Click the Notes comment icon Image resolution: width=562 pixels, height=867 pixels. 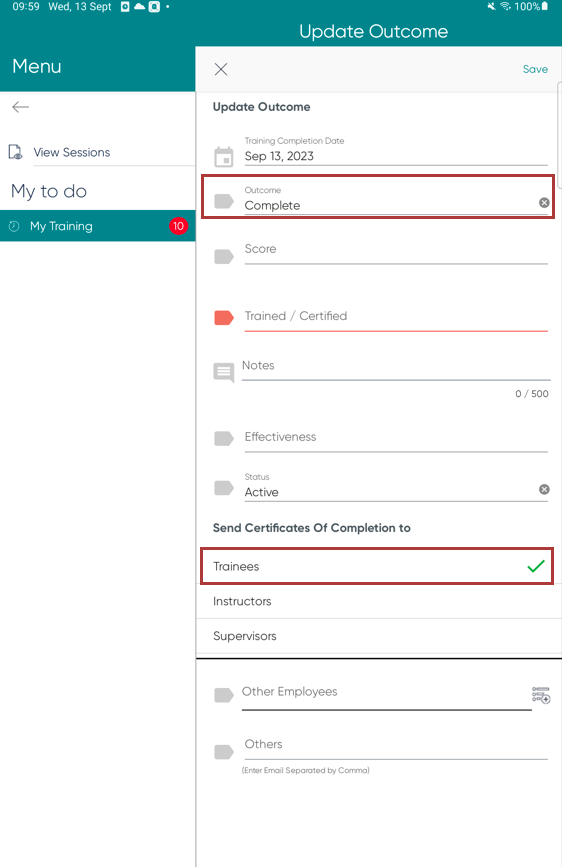(224, 373)
